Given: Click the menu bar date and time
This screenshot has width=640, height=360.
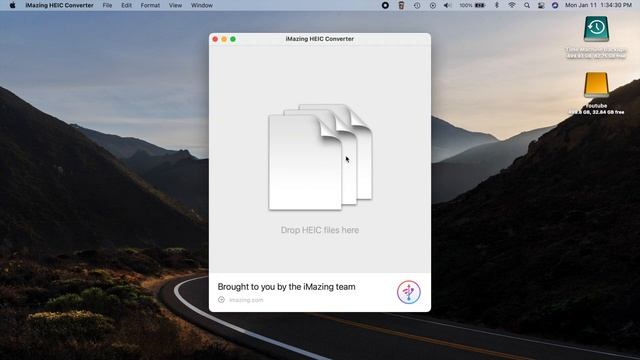Looking at the screenshot, I should coord(598,5).
